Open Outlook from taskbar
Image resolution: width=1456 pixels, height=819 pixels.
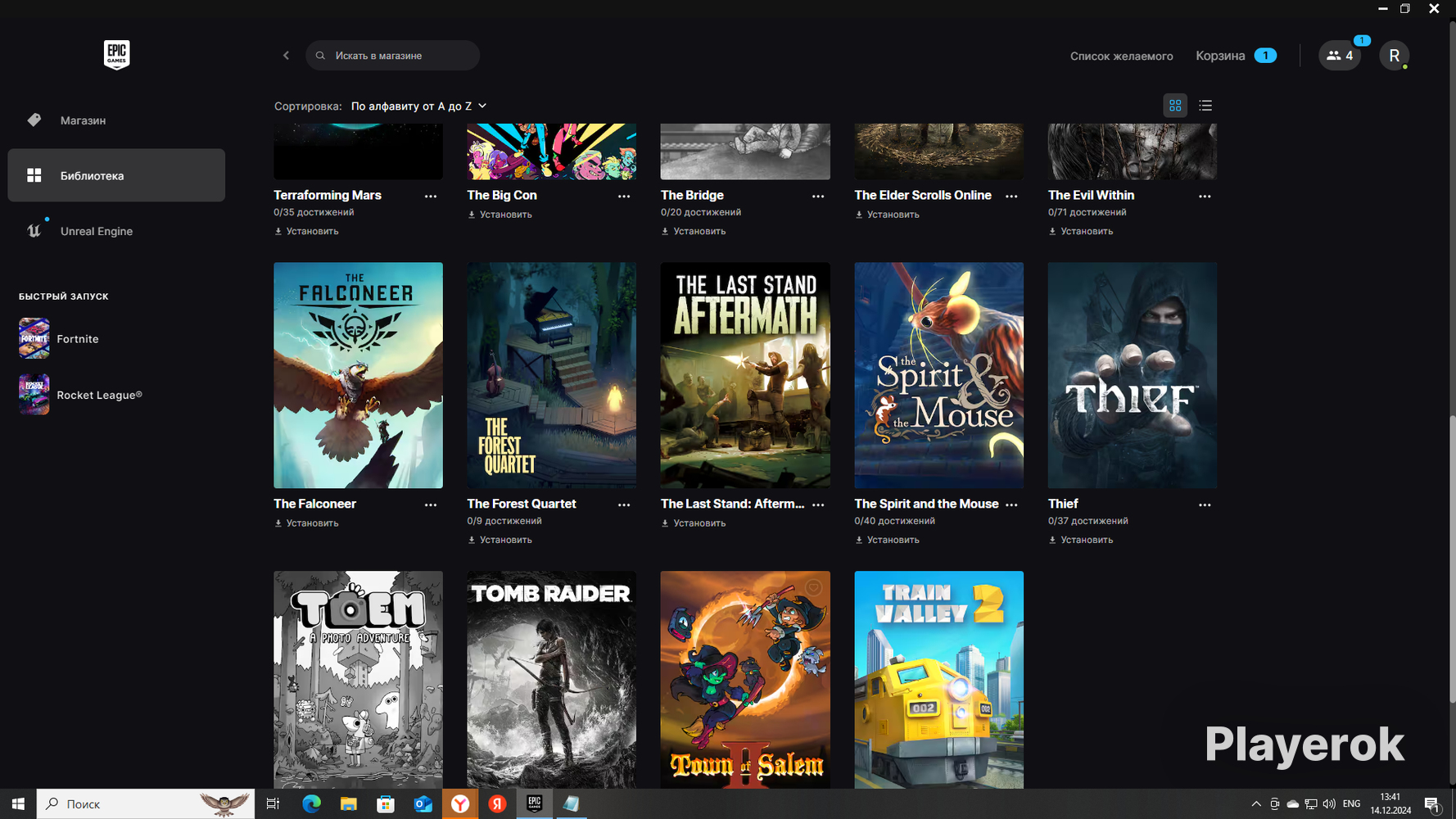423,804
